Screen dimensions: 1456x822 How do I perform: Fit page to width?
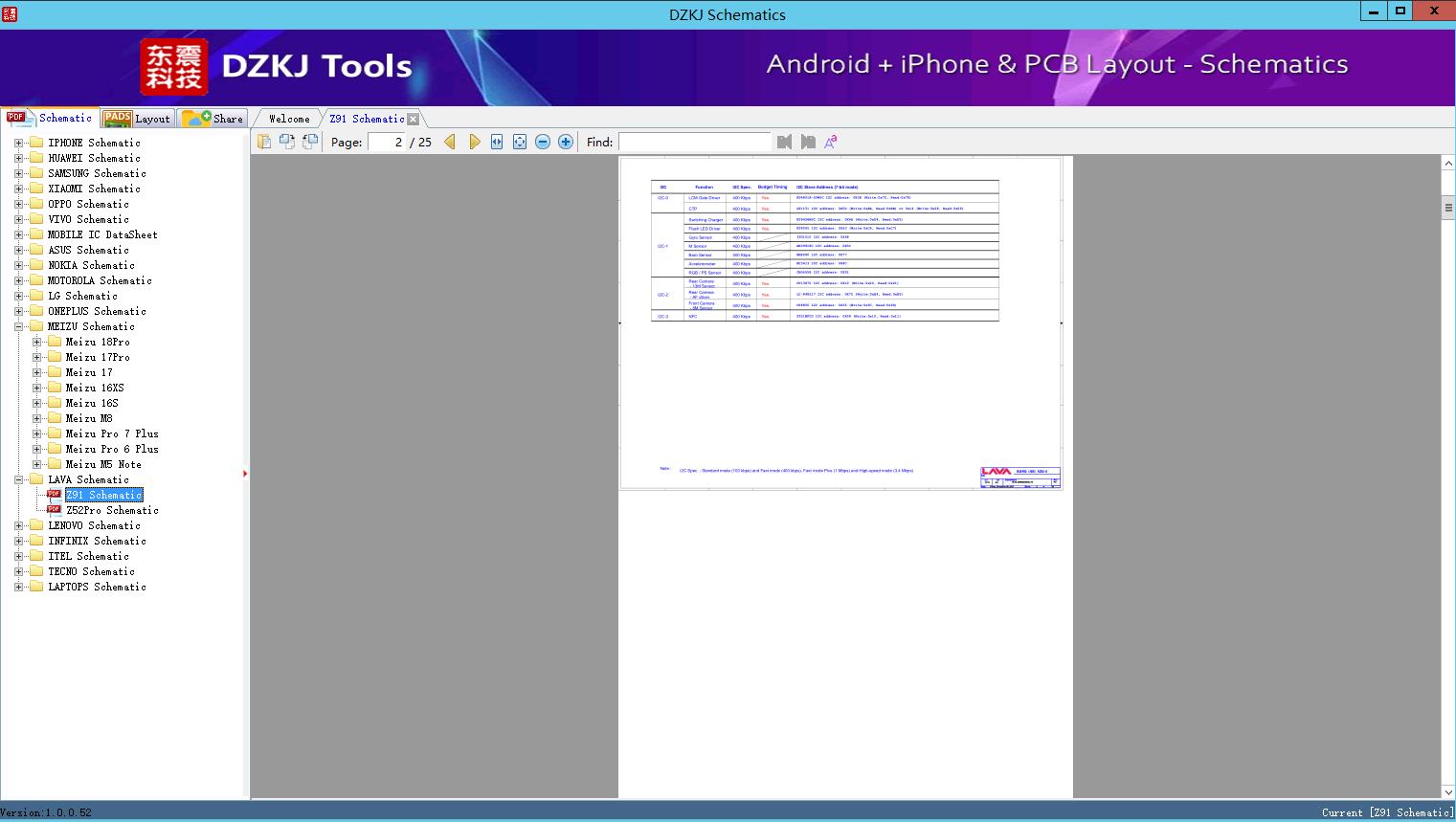pyautogui.click(x=497, y=142)
